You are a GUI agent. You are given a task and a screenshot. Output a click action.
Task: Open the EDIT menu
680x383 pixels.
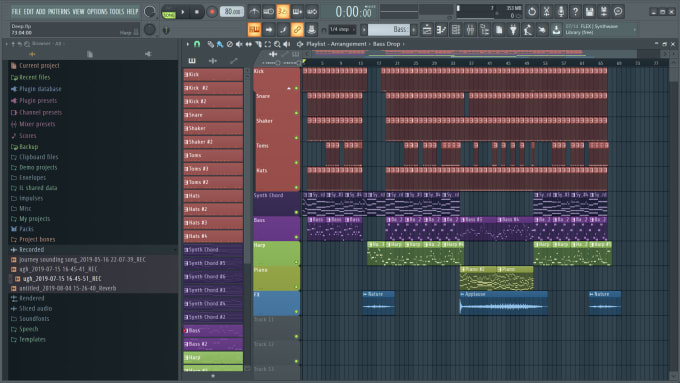click(29, 12)
